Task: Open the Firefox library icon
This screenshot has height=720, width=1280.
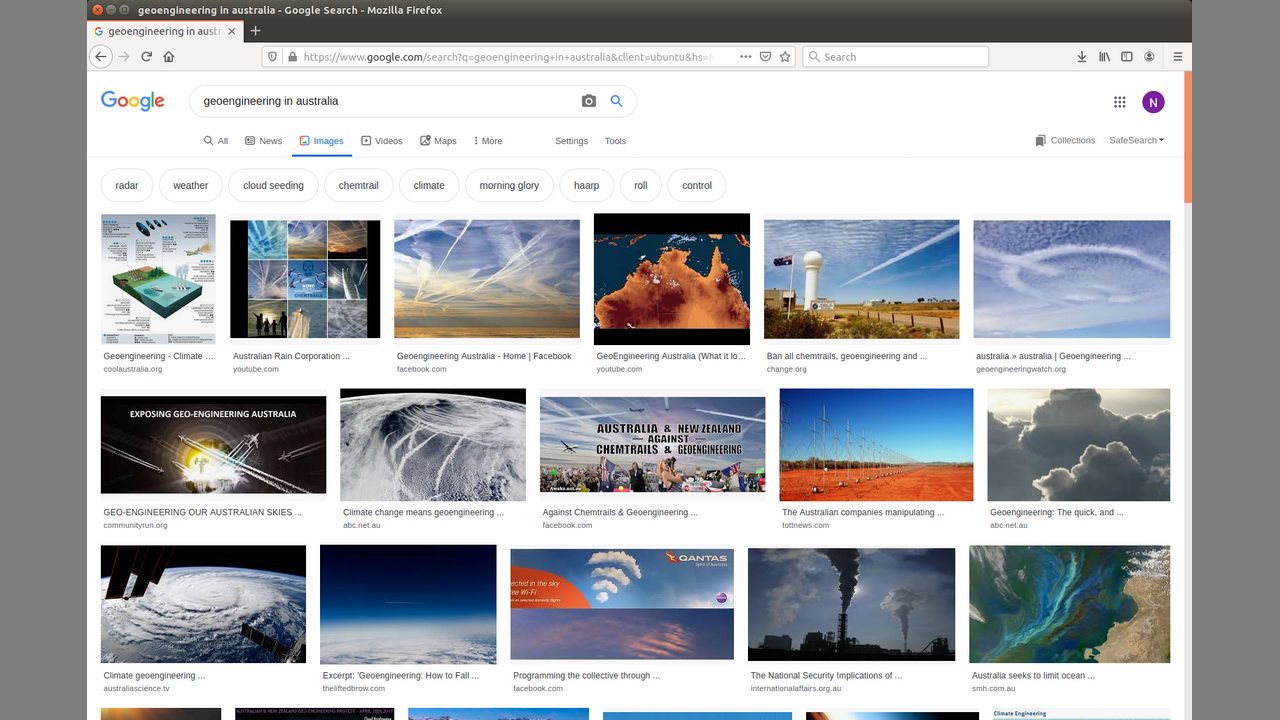Action: tap(1104, 57)
